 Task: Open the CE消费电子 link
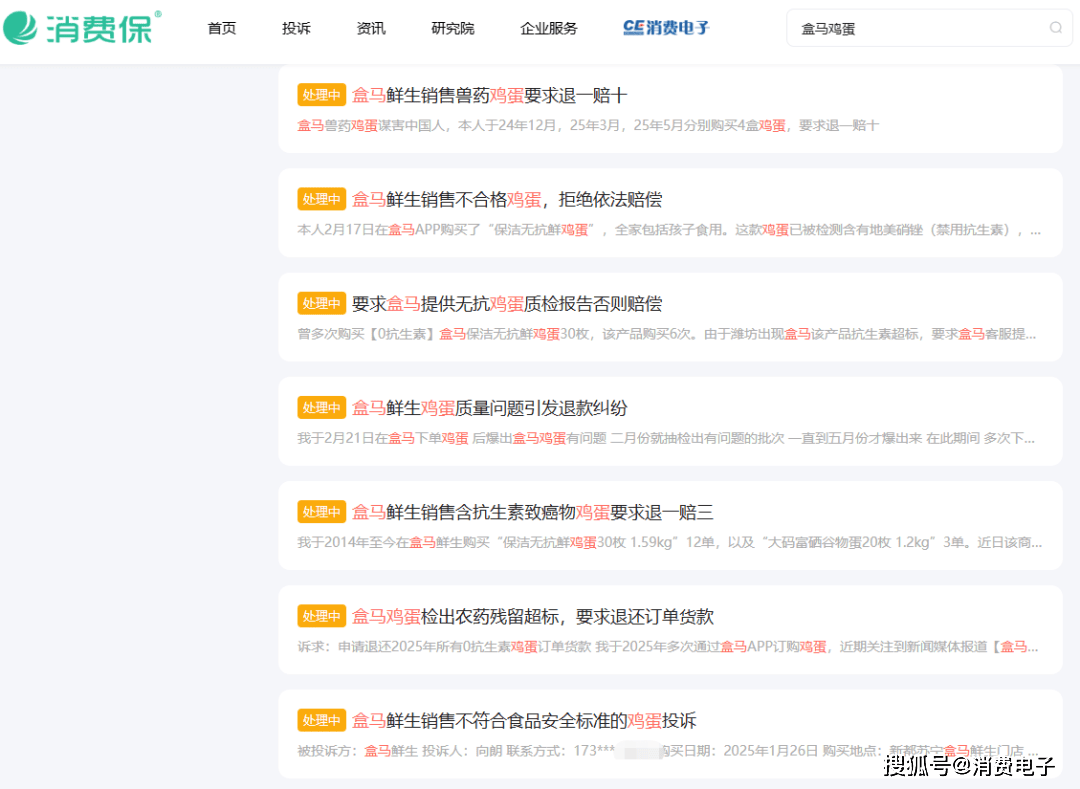pos(665,28)
